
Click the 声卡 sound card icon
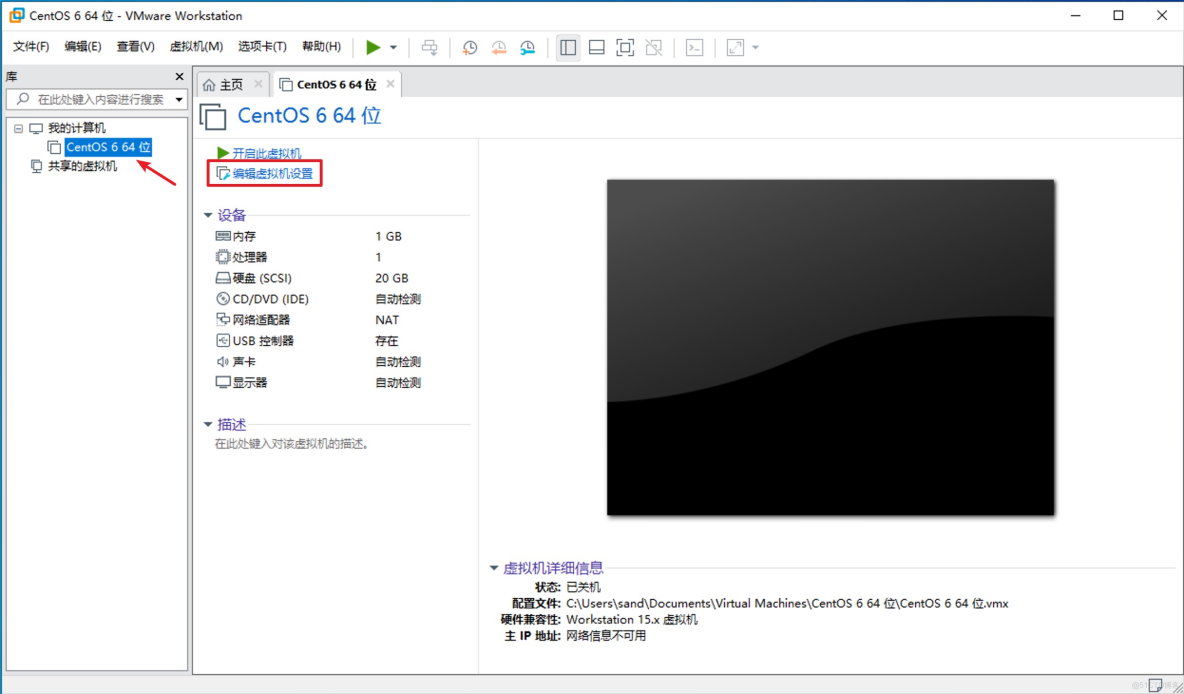[x=223, y=362]
